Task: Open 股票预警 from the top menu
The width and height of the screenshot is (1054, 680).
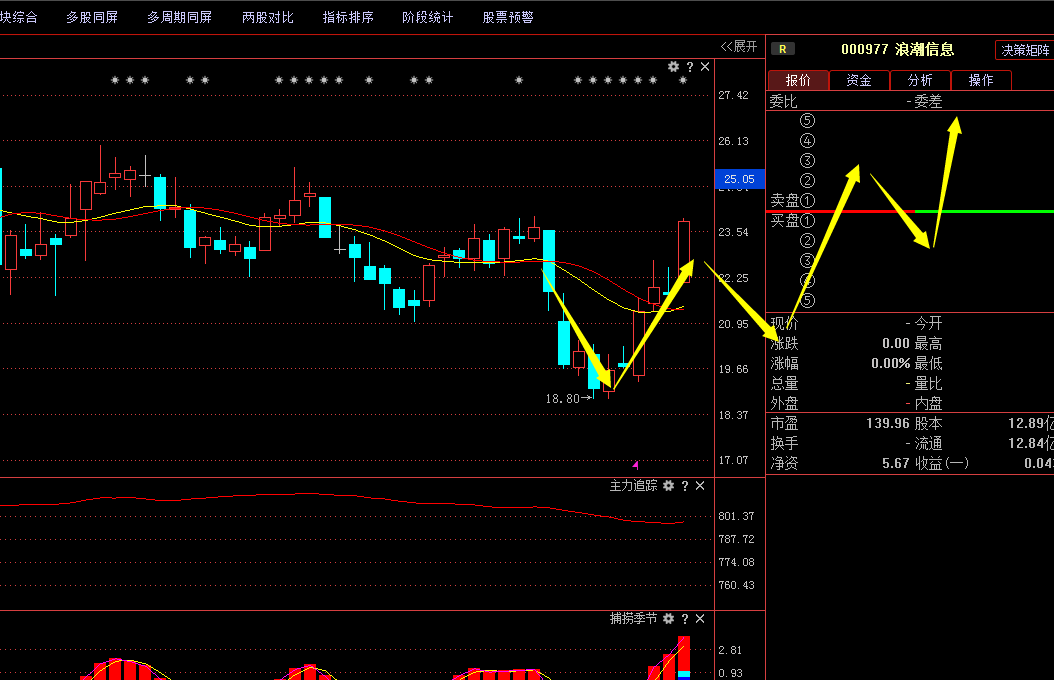Action: pos(508,17)
